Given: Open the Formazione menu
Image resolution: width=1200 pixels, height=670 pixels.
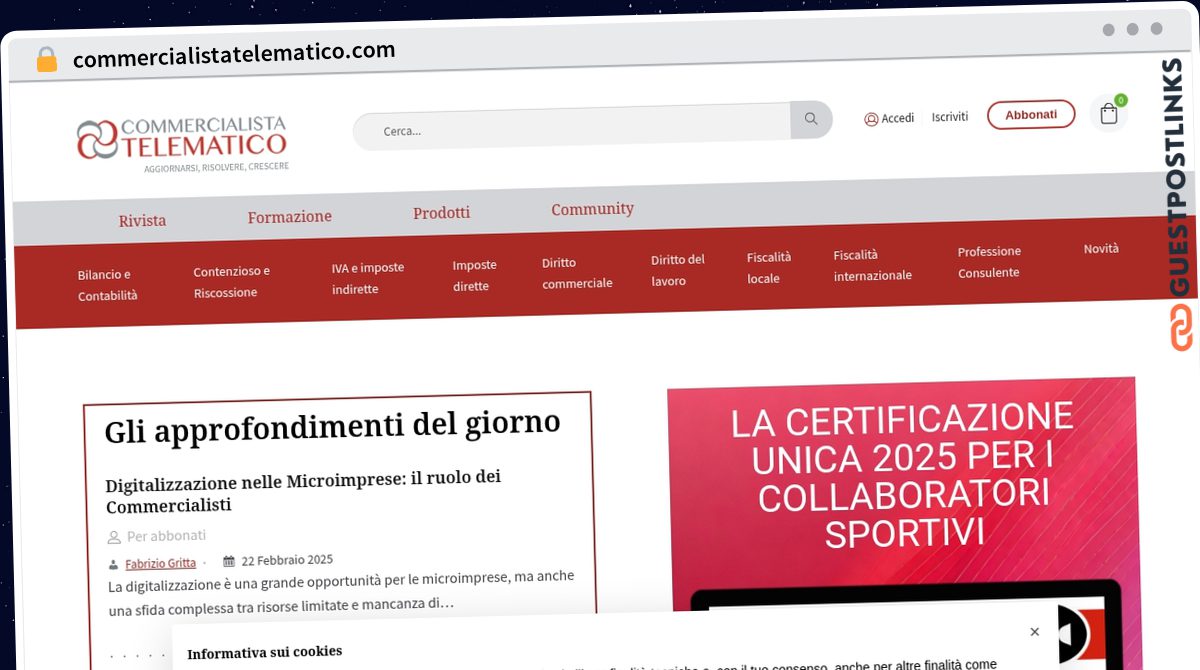Looking at the screenshot, I should coord(290,216).
